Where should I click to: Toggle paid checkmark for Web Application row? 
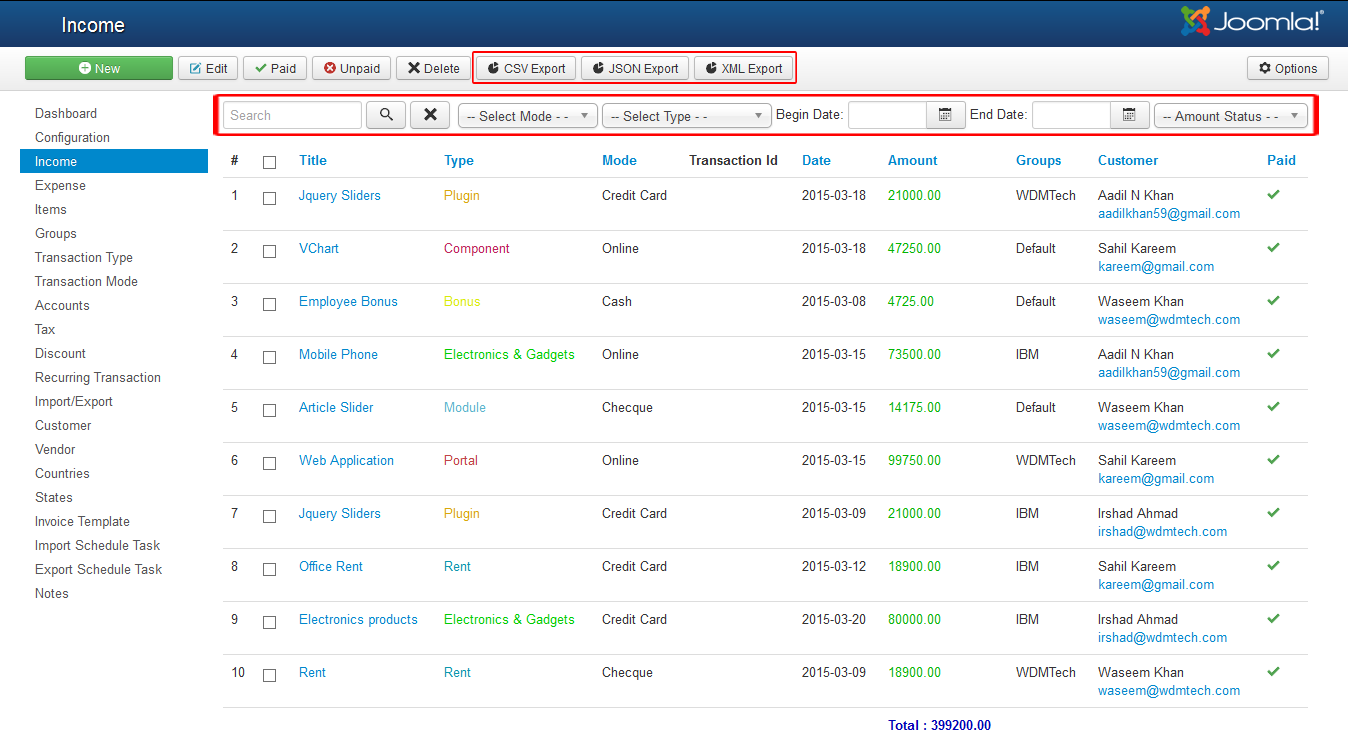[x=1273, y=459]
